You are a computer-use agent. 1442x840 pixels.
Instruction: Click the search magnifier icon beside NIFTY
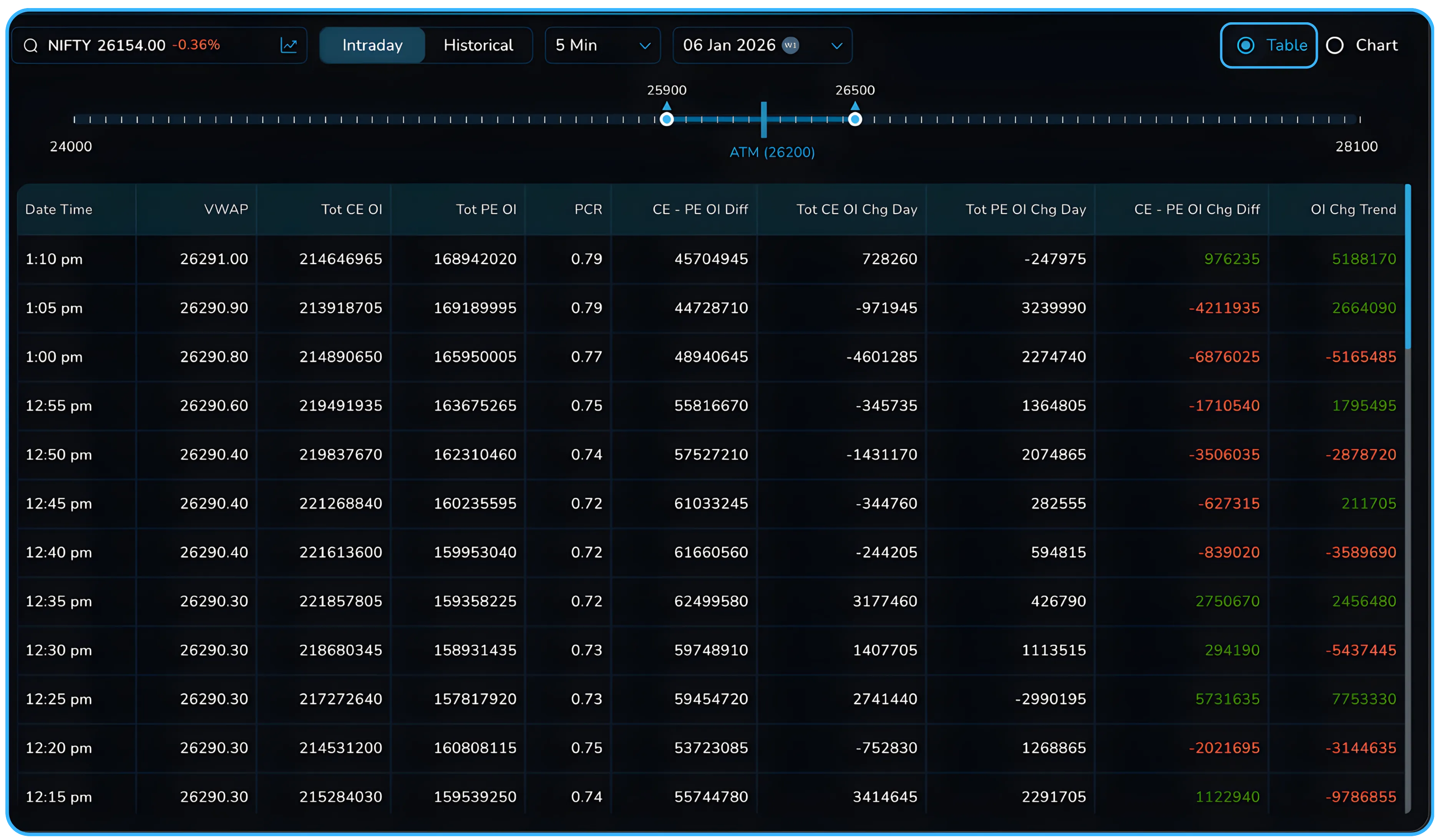(31, 46)
